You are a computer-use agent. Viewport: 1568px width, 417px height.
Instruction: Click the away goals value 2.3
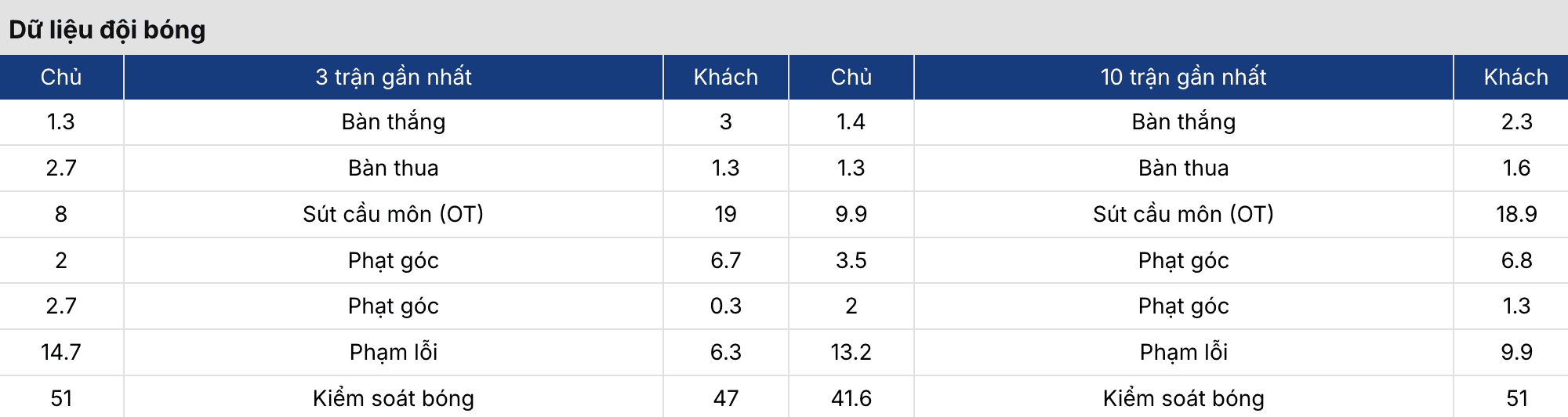click(x=1515, y=121)
